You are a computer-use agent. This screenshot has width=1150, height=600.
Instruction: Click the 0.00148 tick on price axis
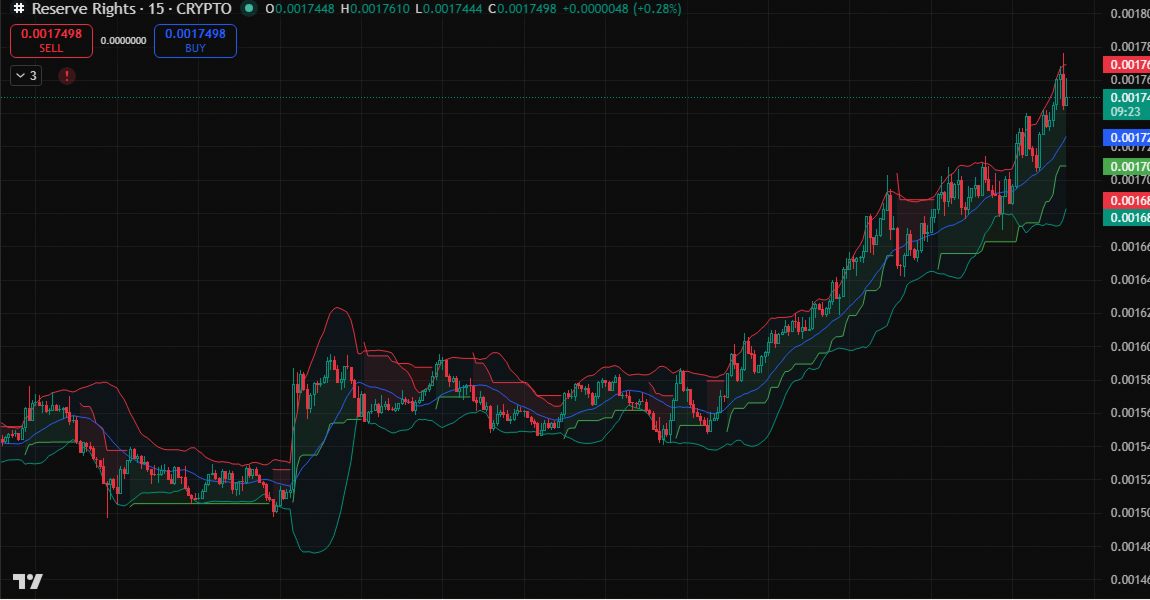(x=1129, y=546)
